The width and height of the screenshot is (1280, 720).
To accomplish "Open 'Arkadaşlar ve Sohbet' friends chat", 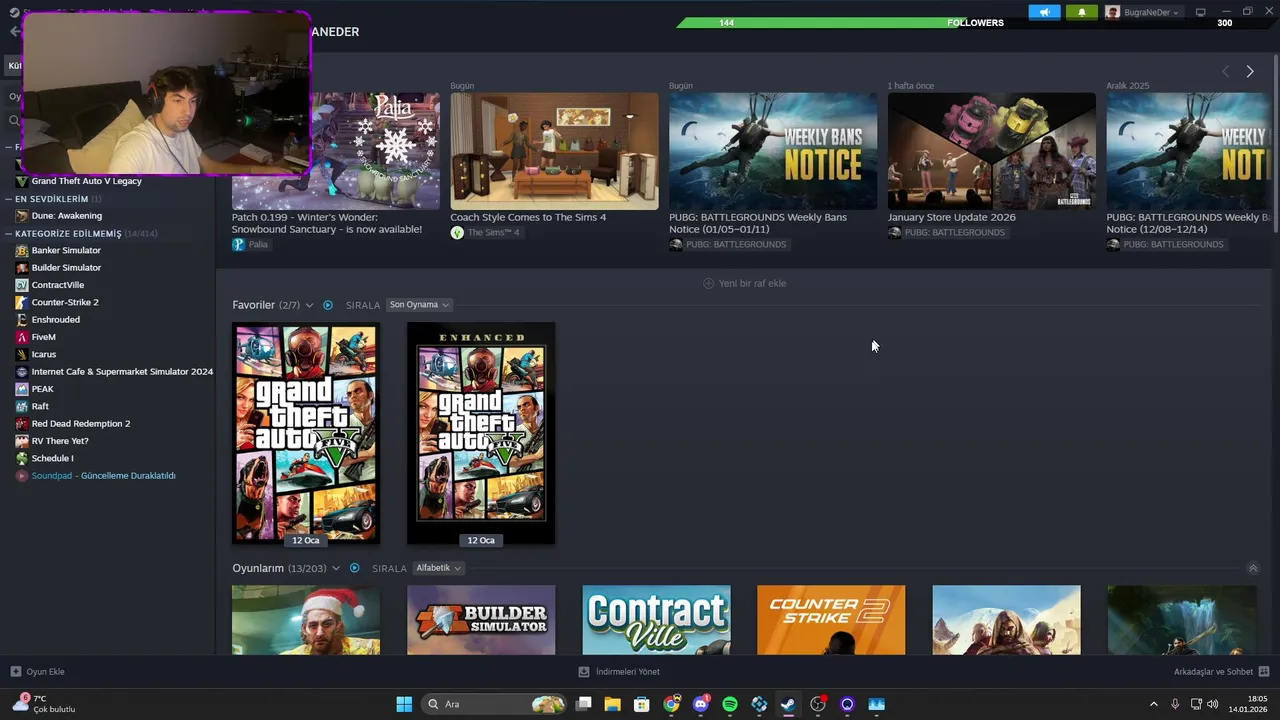I will tap(1221, 672).
